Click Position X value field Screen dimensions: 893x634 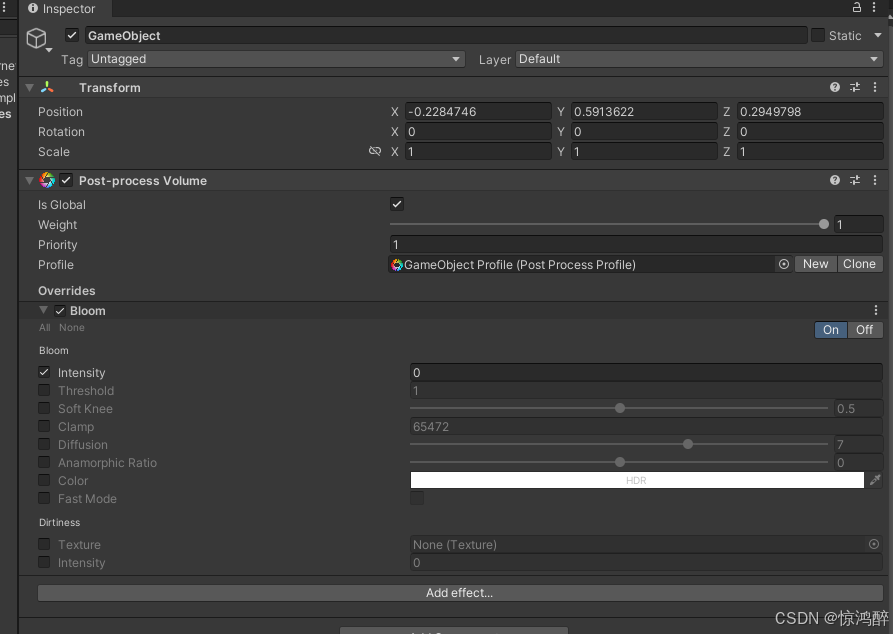tap(478, 112)
